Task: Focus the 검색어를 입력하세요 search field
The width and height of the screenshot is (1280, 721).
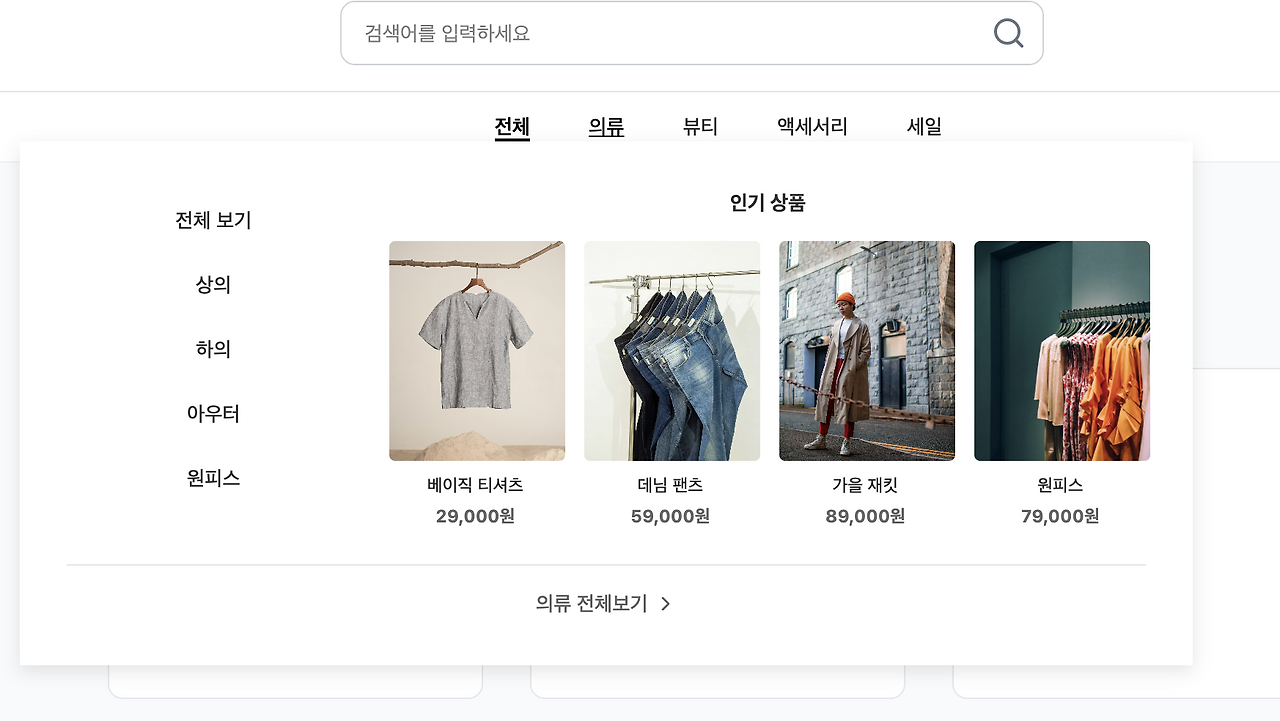Action: pos(692,33)
